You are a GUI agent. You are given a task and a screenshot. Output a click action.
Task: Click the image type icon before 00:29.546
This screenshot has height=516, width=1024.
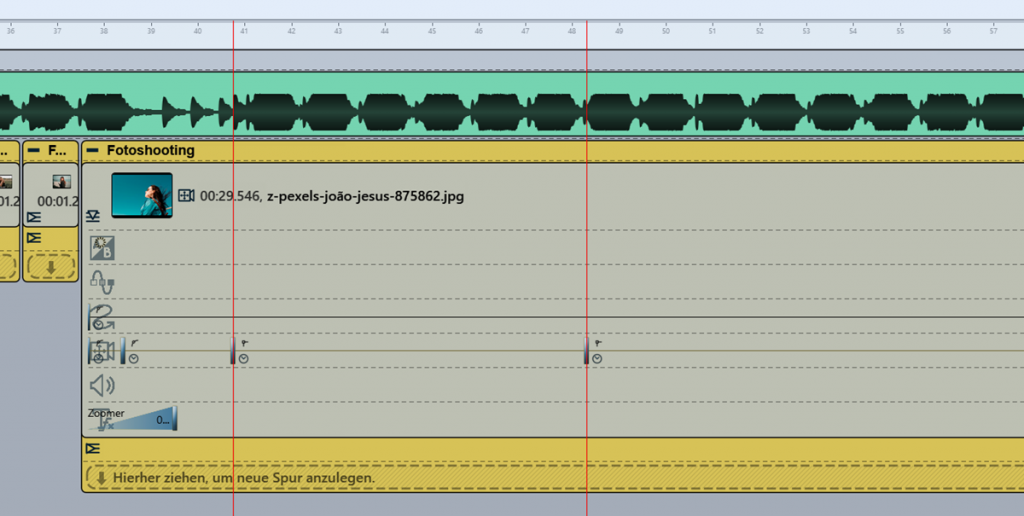point(186,196)
